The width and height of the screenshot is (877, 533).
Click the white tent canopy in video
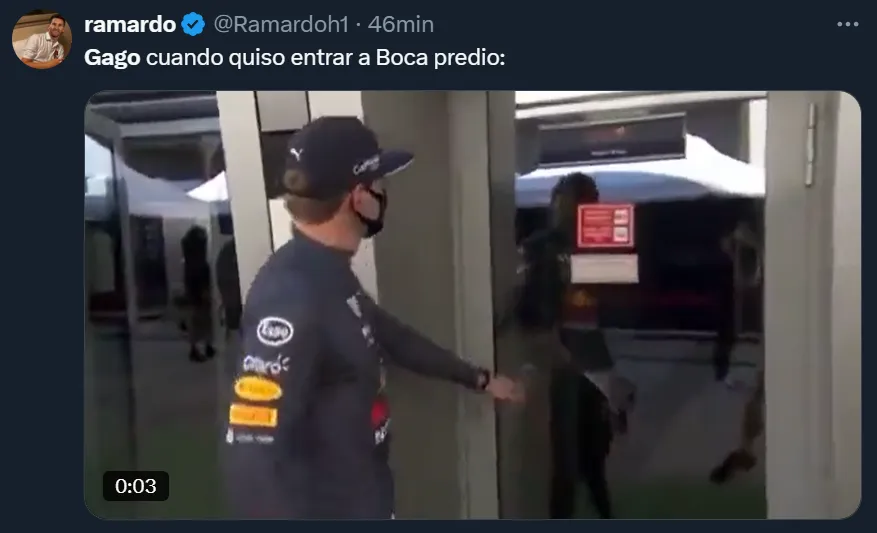[x=640, y=173]
